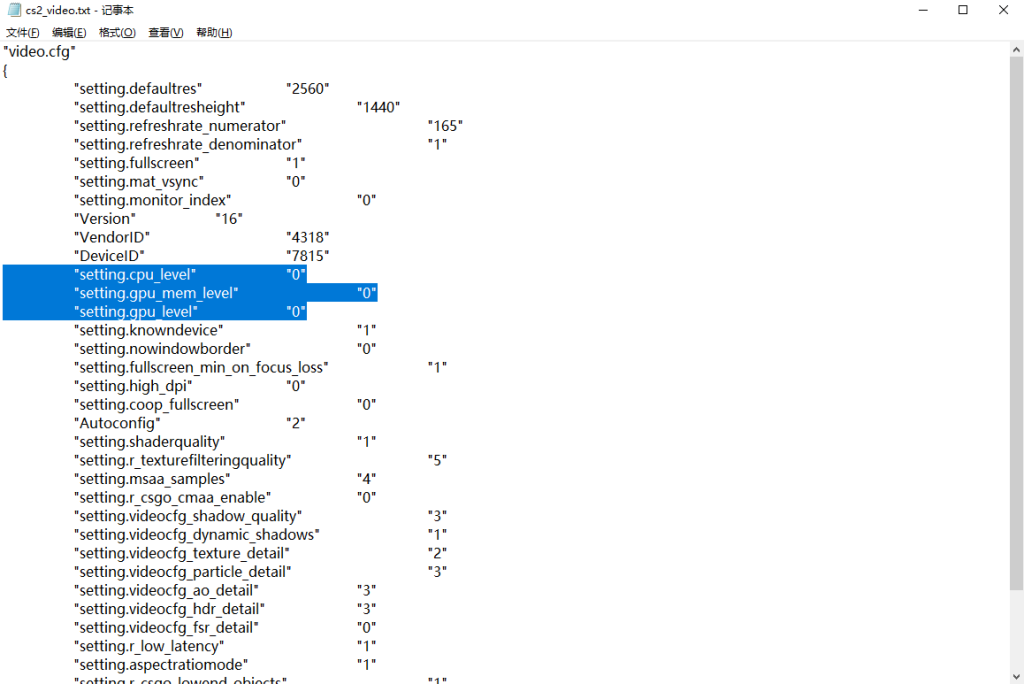The image size is (1024, 684).
Task: Place cursor on "setting.msaa_samples" line
Action: pos(151,479)
